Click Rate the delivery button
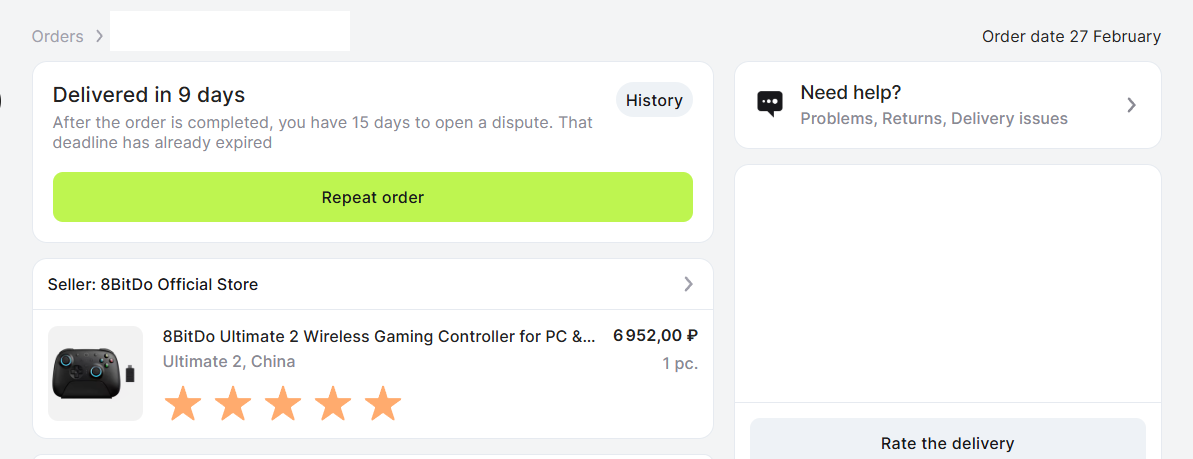 [947, 443]
